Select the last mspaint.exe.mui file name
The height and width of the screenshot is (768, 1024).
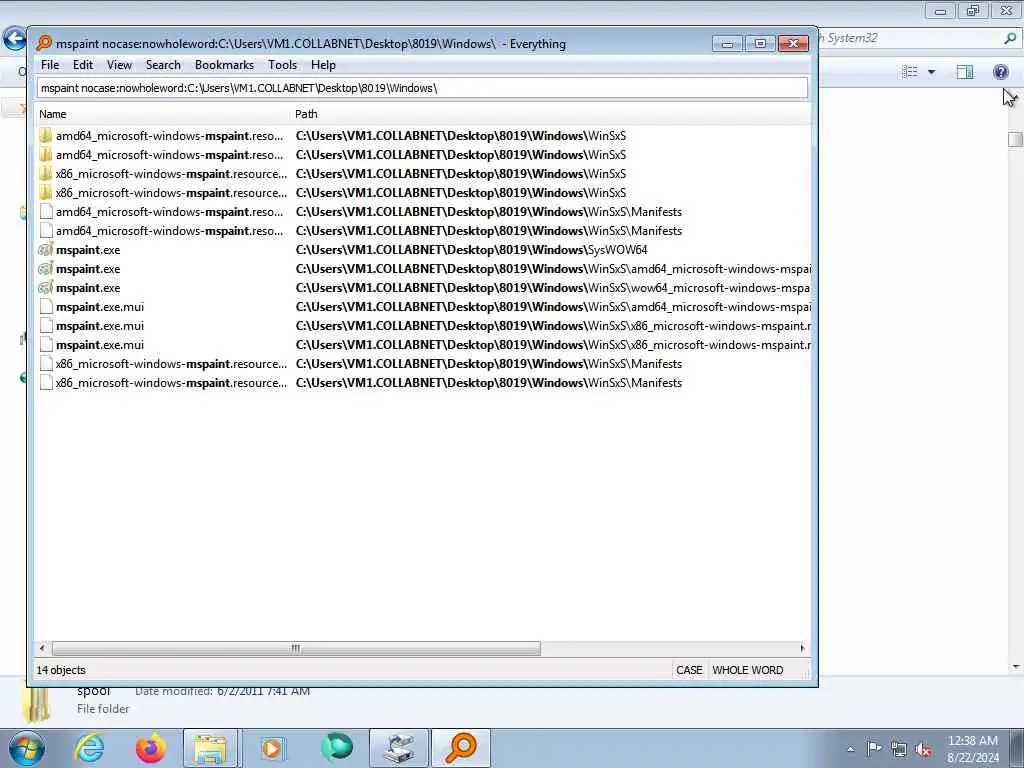pyautogui.click(x=100, y=345)
